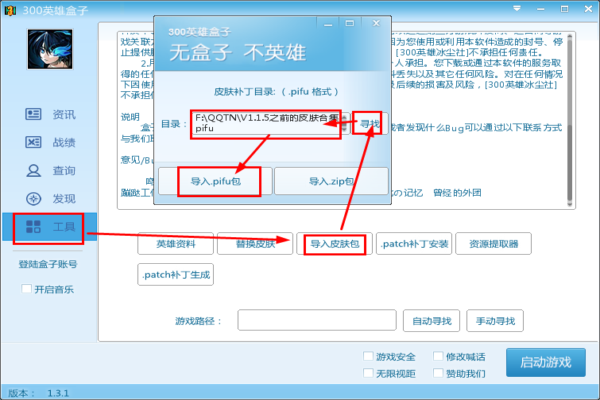
Task: Open the 资讯 news section
Action: coord(50,114)
